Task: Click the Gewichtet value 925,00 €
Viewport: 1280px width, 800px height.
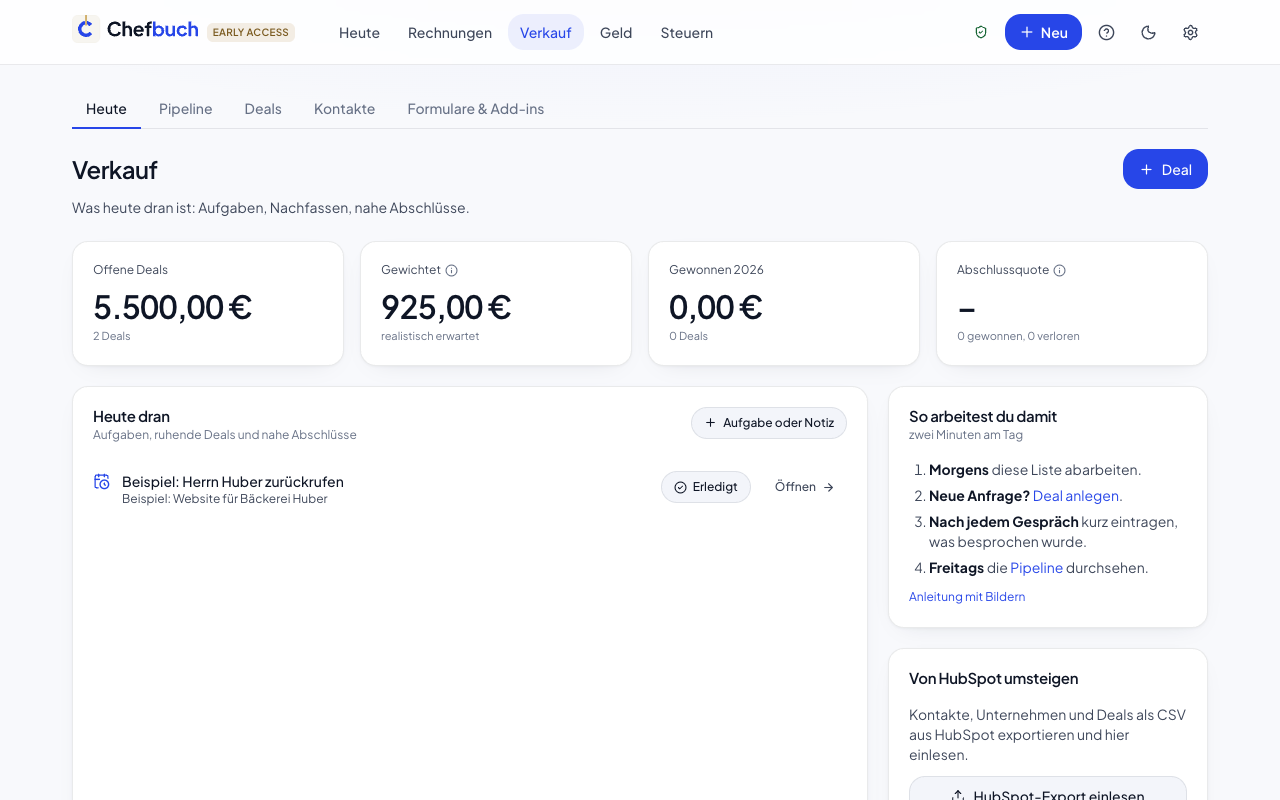Action: pyautogui.click(x=446, y=306)
